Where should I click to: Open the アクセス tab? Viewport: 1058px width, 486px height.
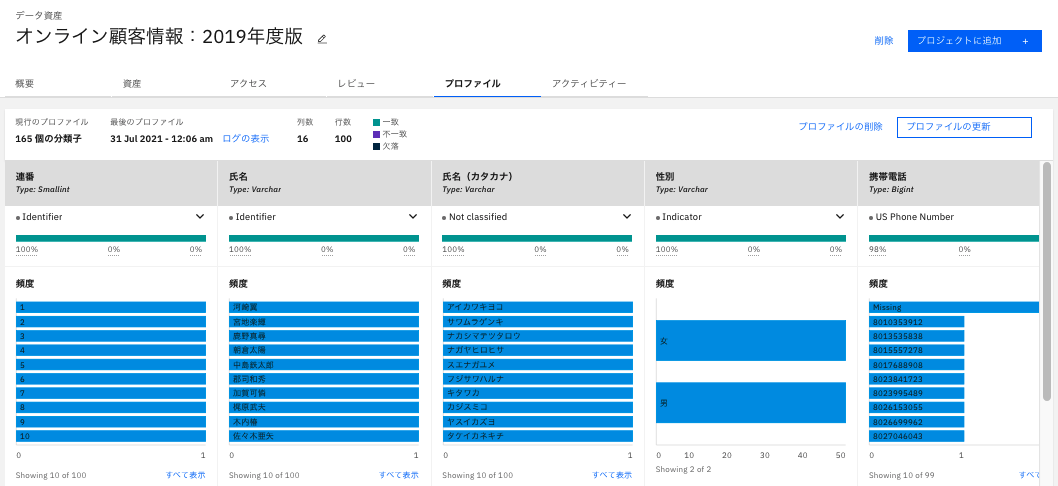coord(248,84)
